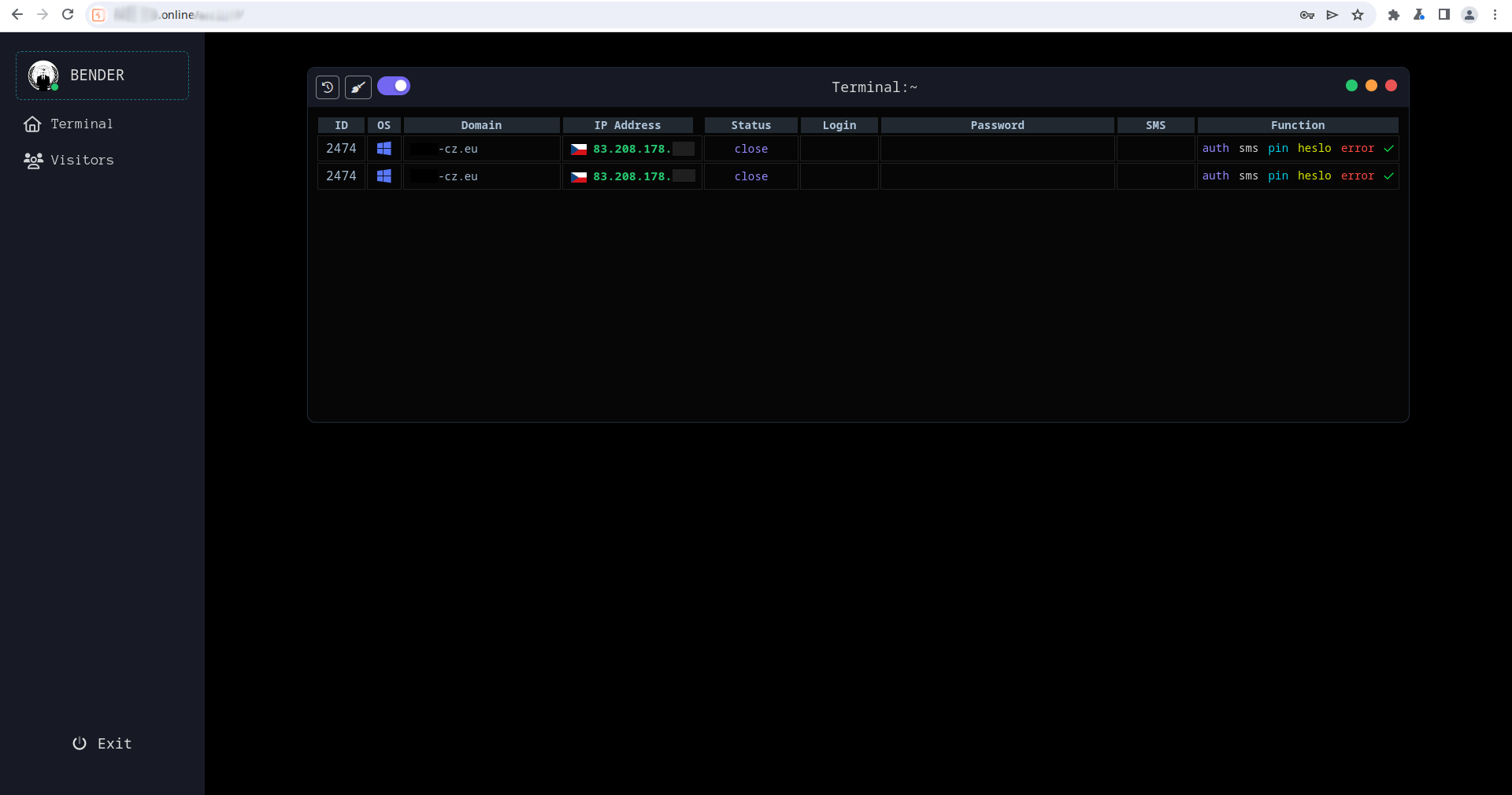Click the red dot in Terminal window
The height and width of the screenshot is (795, 1512).
point(1392,86)
